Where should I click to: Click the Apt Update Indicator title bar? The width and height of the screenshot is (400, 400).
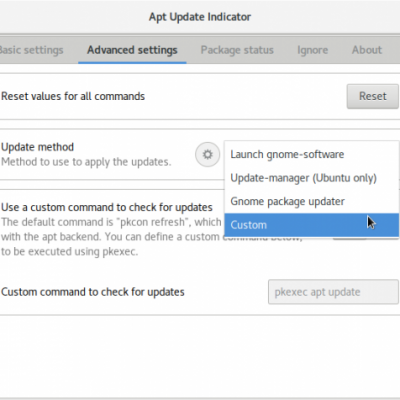(x=200, y=17)
